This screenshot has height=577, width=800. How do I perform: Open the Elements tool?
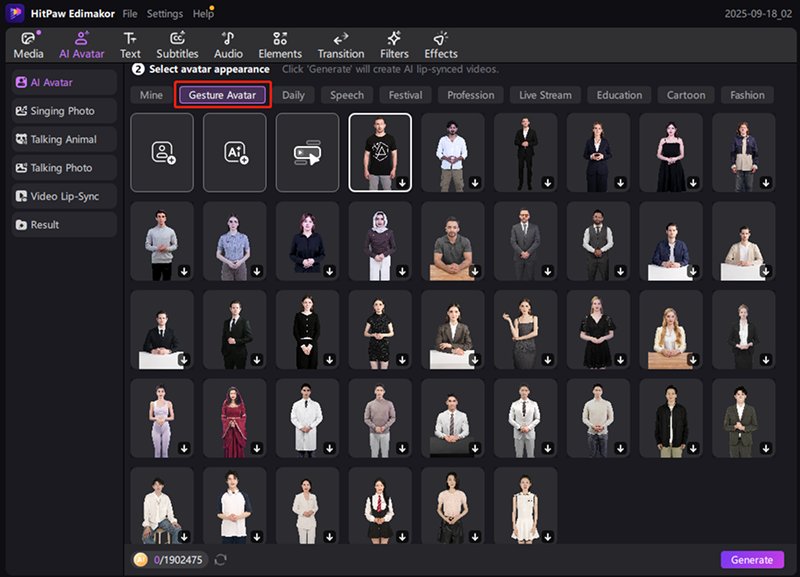tap(280, 45)
